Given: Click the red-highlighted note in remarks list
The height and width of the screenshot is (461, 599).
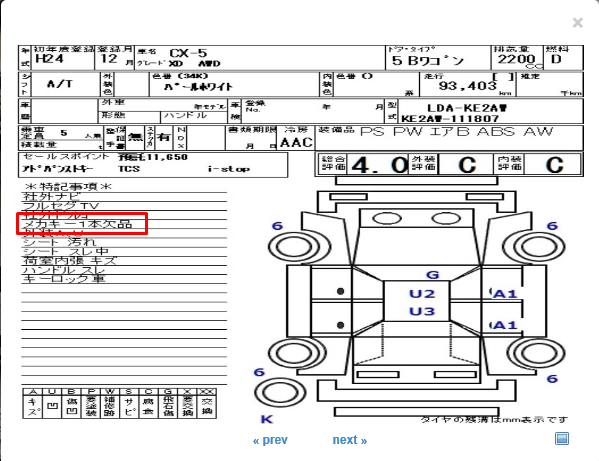Looking at the screenshot, I should (x=82, y=223).
